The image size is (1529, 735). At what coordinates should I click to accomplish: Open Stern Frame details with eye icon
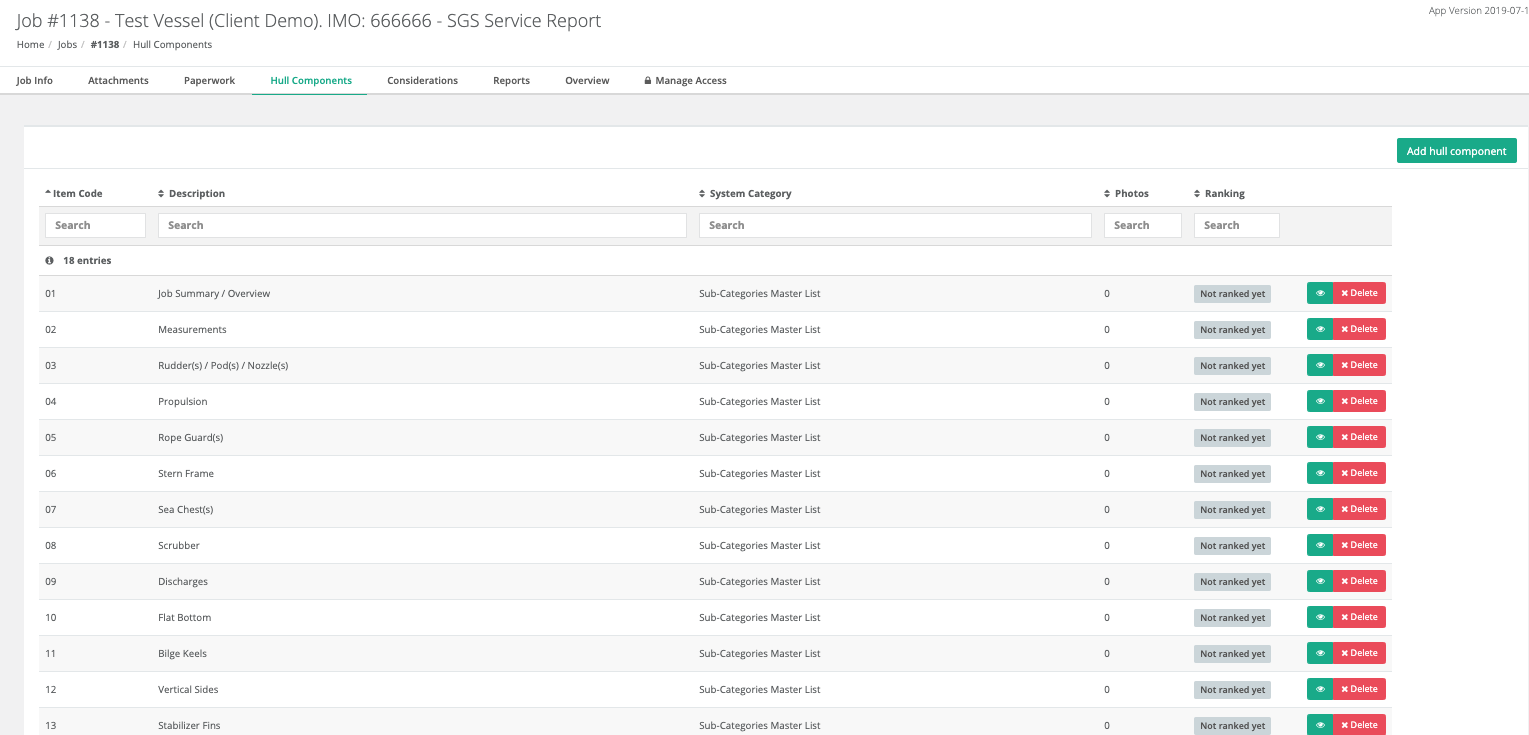tap(1320, 473)
